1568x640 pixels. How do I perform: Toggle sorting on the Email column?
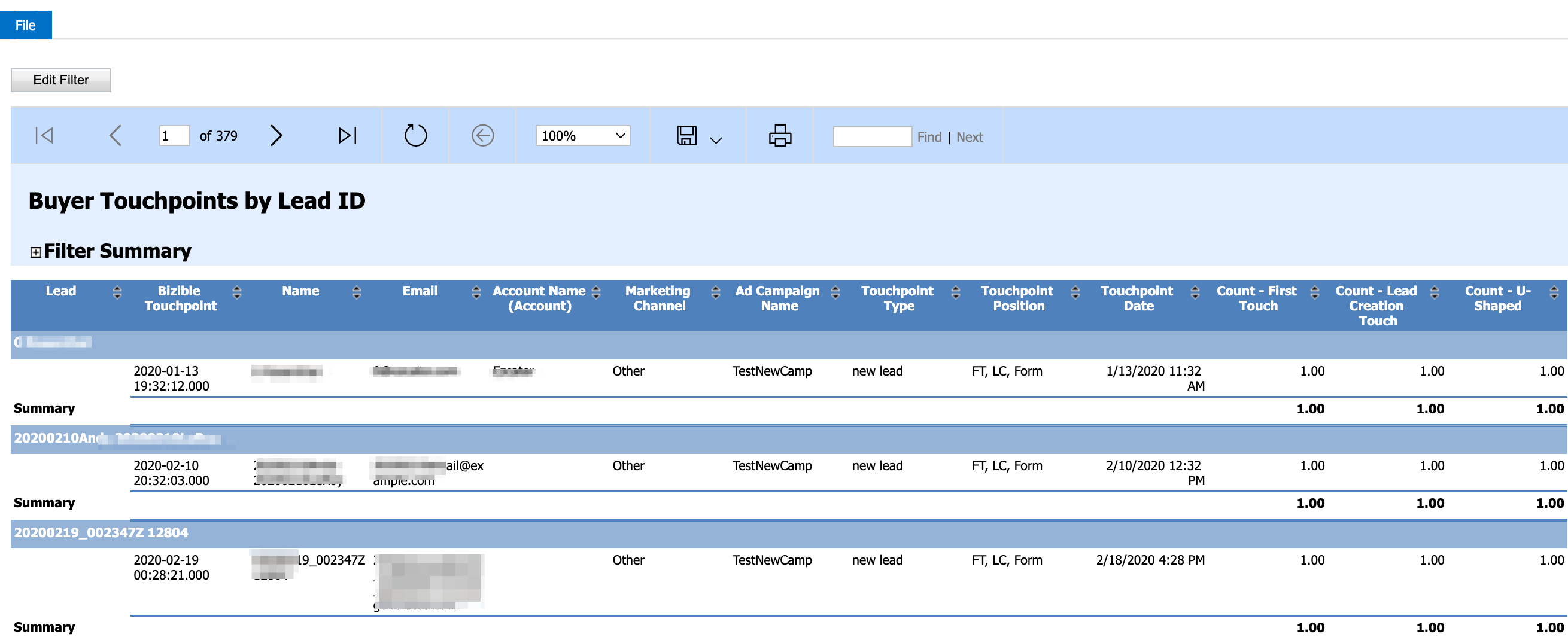(475, 292)
